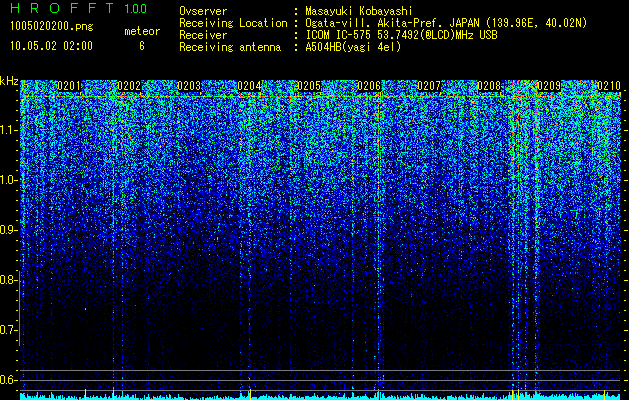
Task: Click the 0203 time marker
Action: (189, 86)
